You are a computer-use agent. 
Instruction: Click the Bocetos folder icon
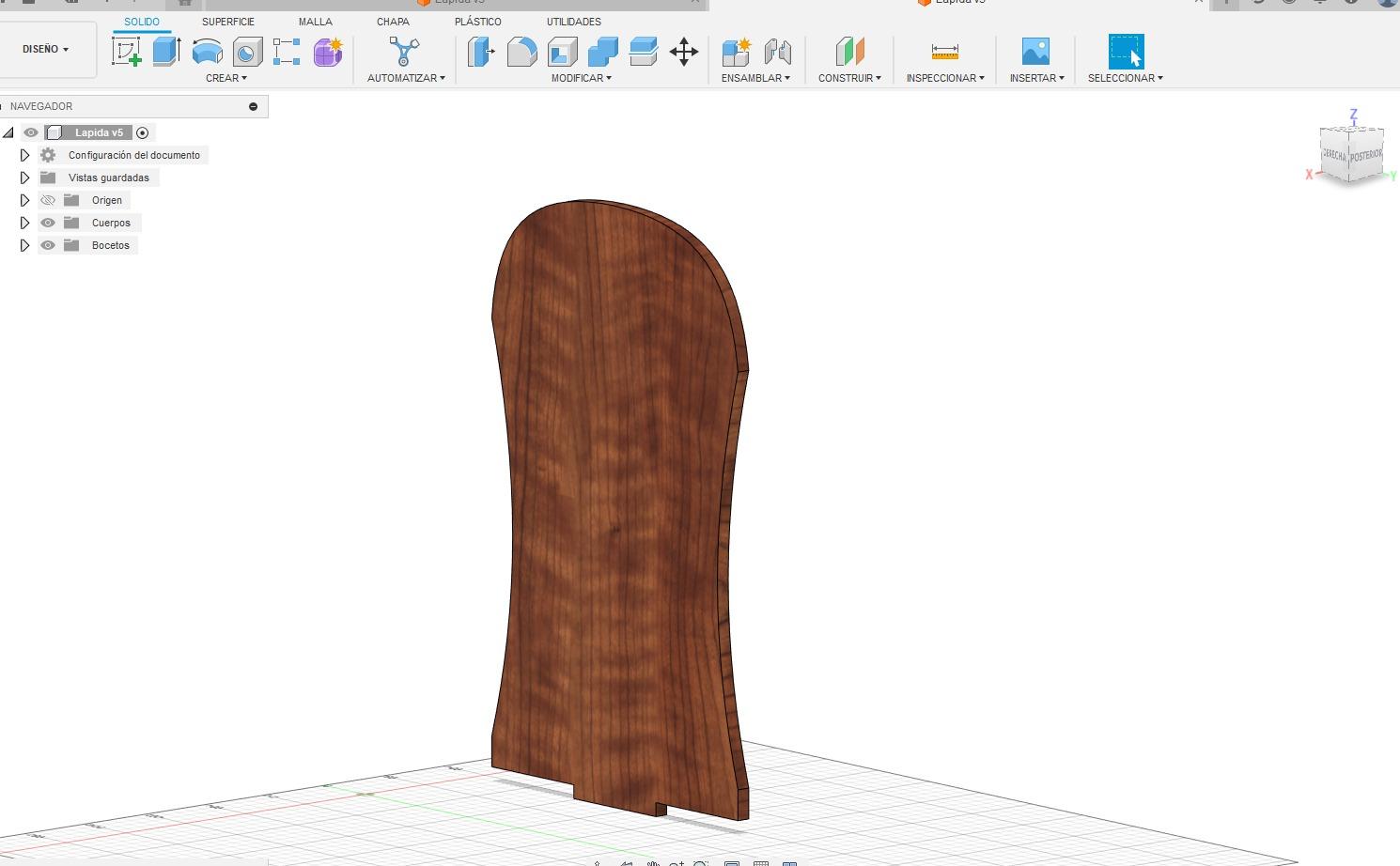coord(71,245)
